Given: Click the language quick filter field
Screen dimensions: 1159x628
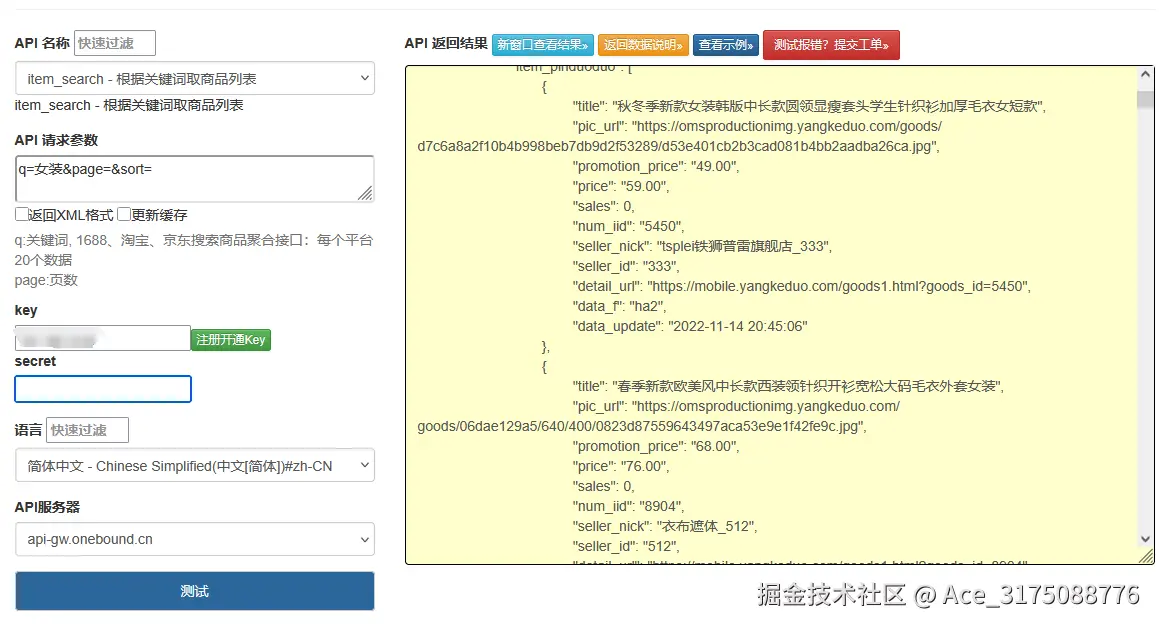Looking at the screenshot, I should coord(87,430).
